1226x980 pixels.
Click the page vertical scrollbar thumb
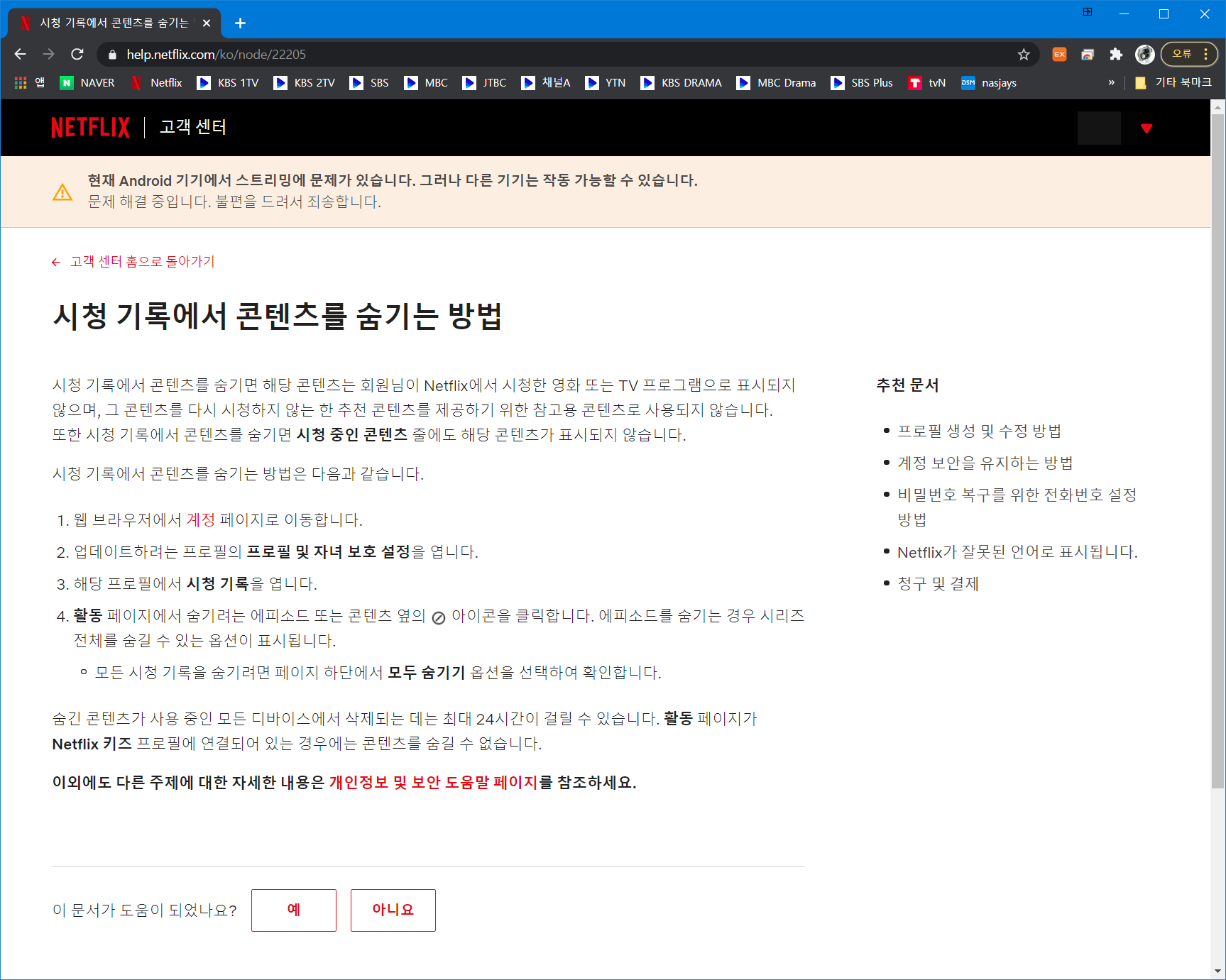(x=1218, y=451)
